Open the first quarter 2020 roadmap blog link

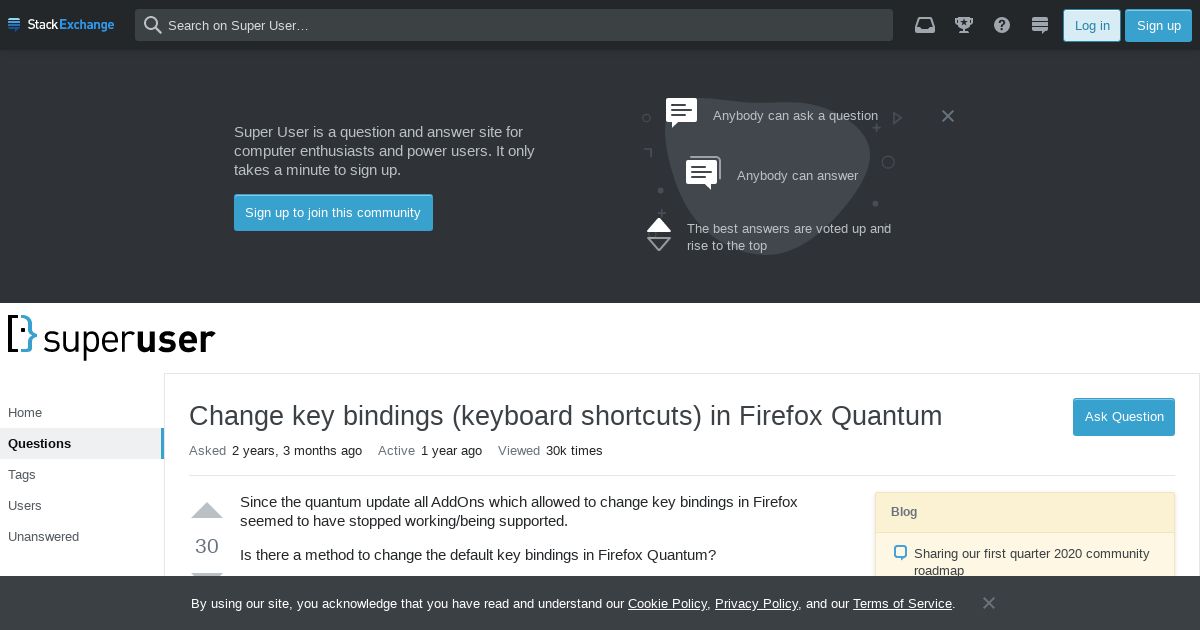pos(1031,561)
